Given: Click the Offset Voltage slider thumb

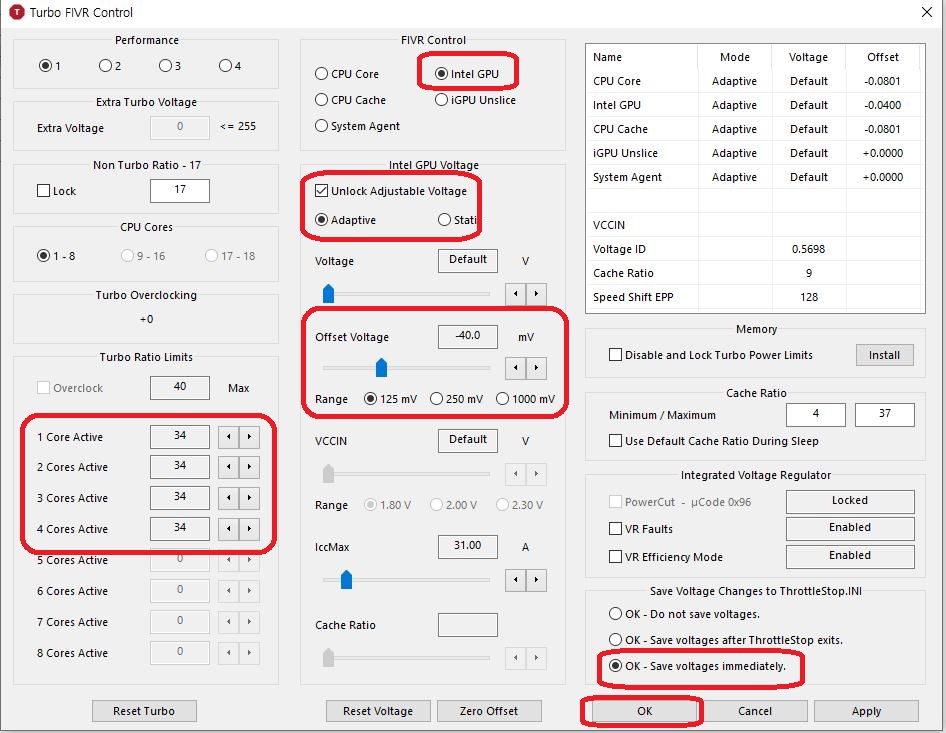Looking at the screenshot, I should (381, 367).
